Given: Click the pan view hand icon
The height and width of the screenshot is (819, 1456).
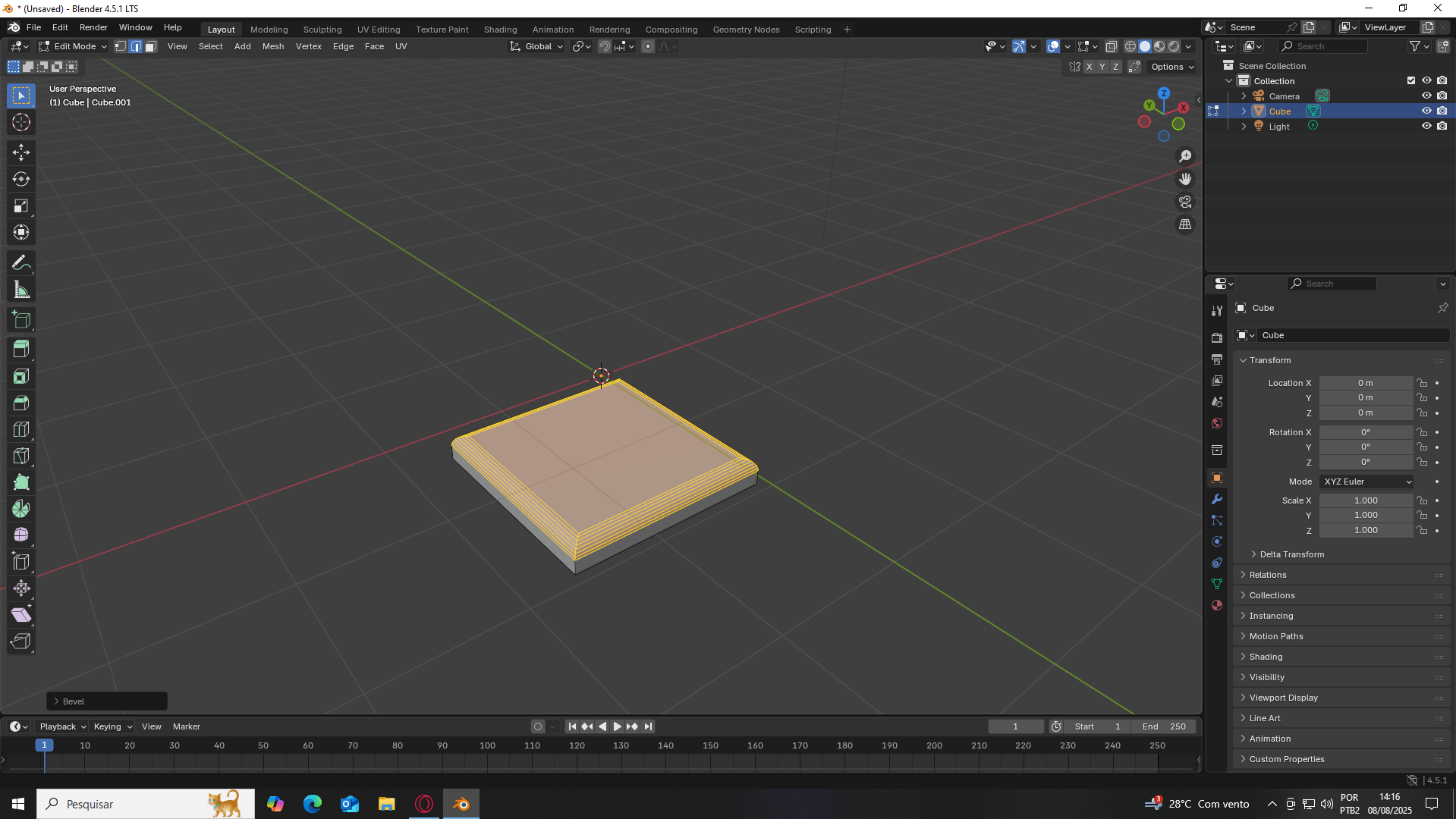Looking at the screenshot, I should [1185, 179].
